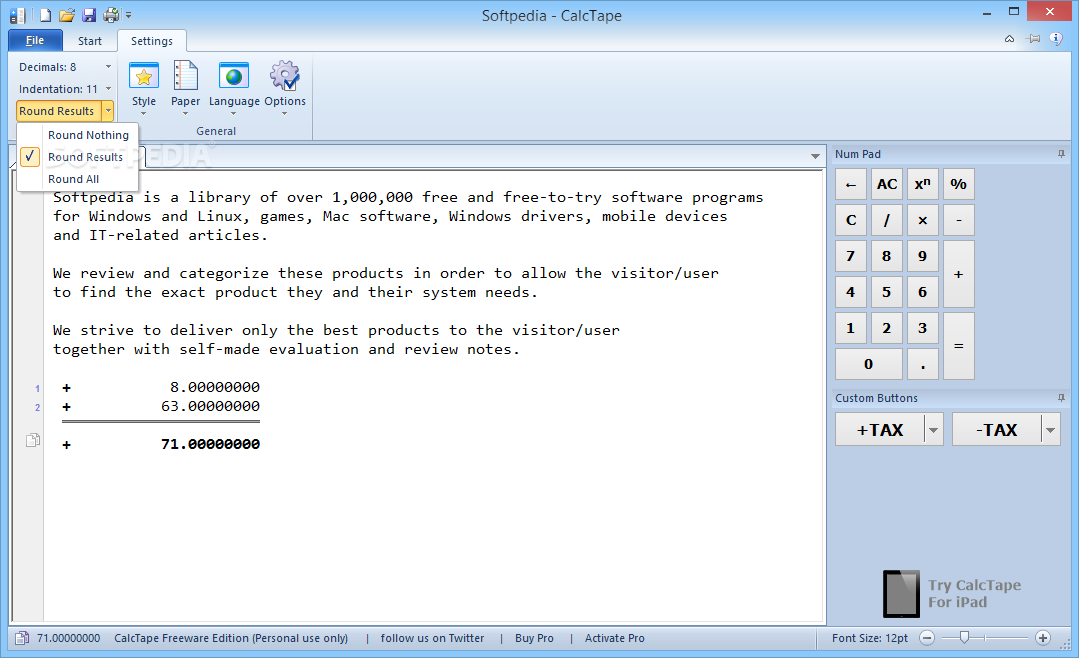Click the Round Results split button label

click(x=59, y=111)
